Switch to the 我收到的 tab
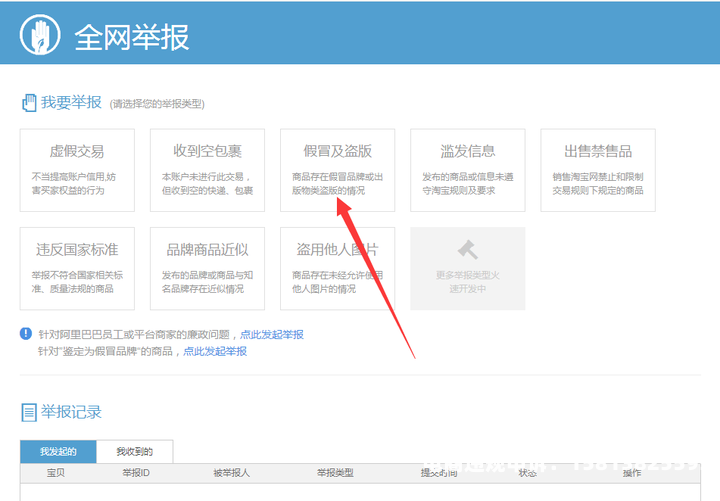The width and height of the screenshot is (720, 501). (135, 452)
